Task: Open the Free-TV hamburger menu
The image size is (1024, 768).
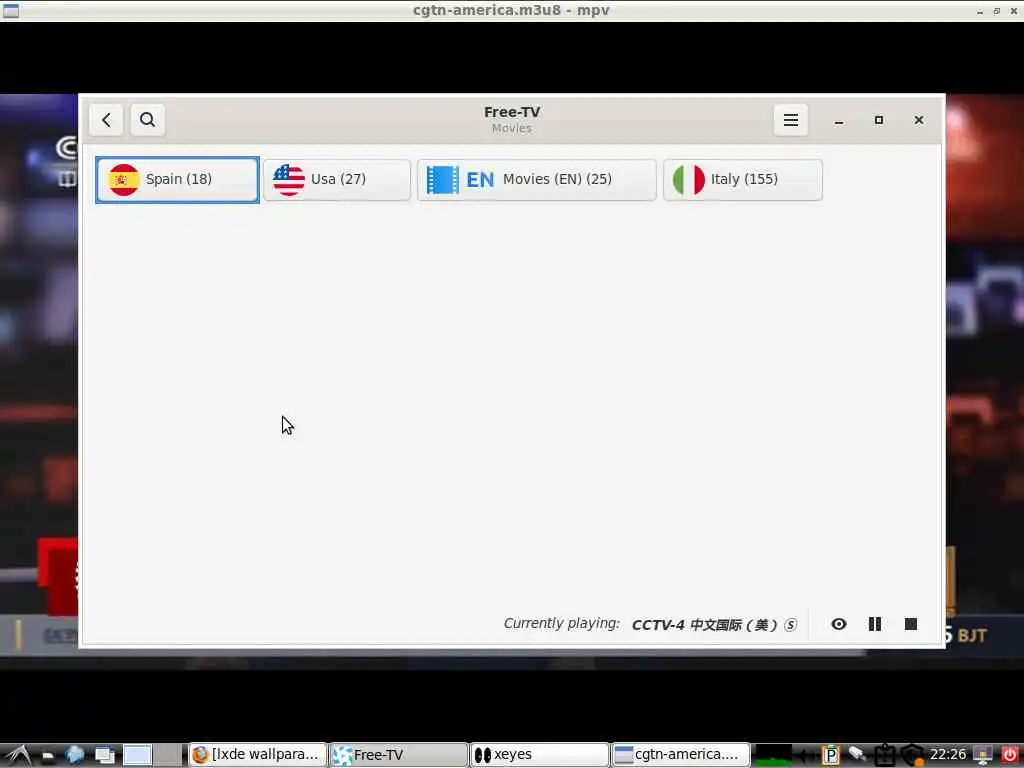Action: tap(790, 120)
